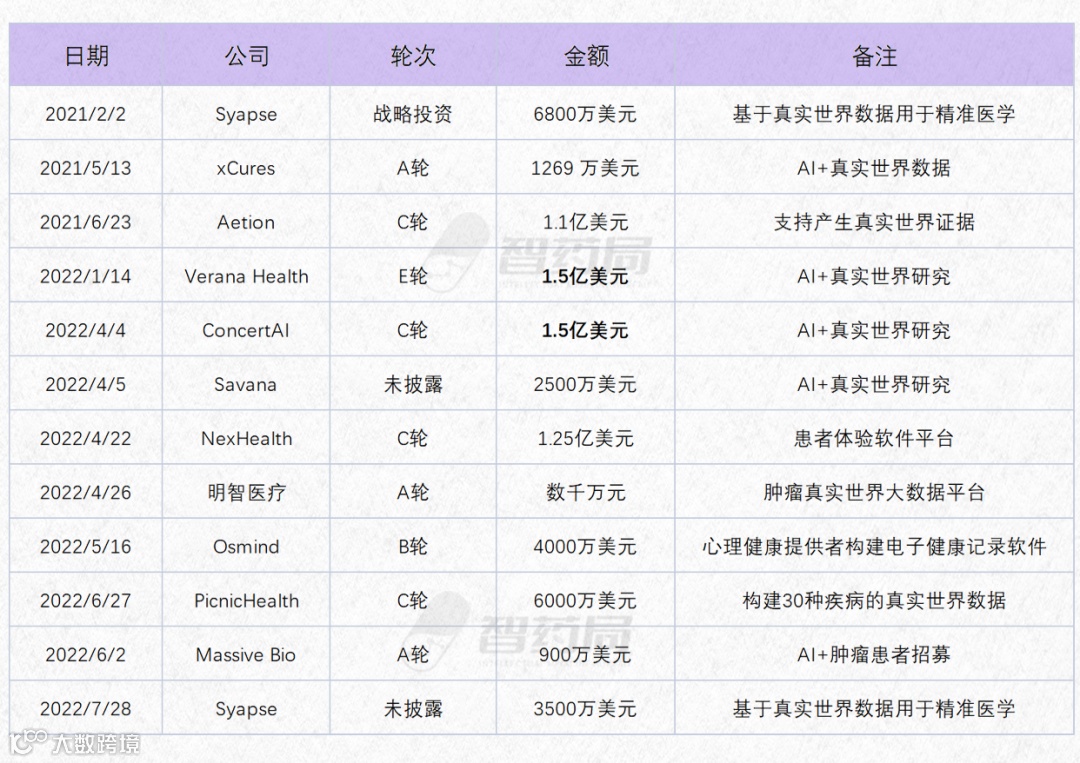Select the amount 6000万美元
Screen dimensions: 1080x763
pyautogui.click(x=585, y=600)
